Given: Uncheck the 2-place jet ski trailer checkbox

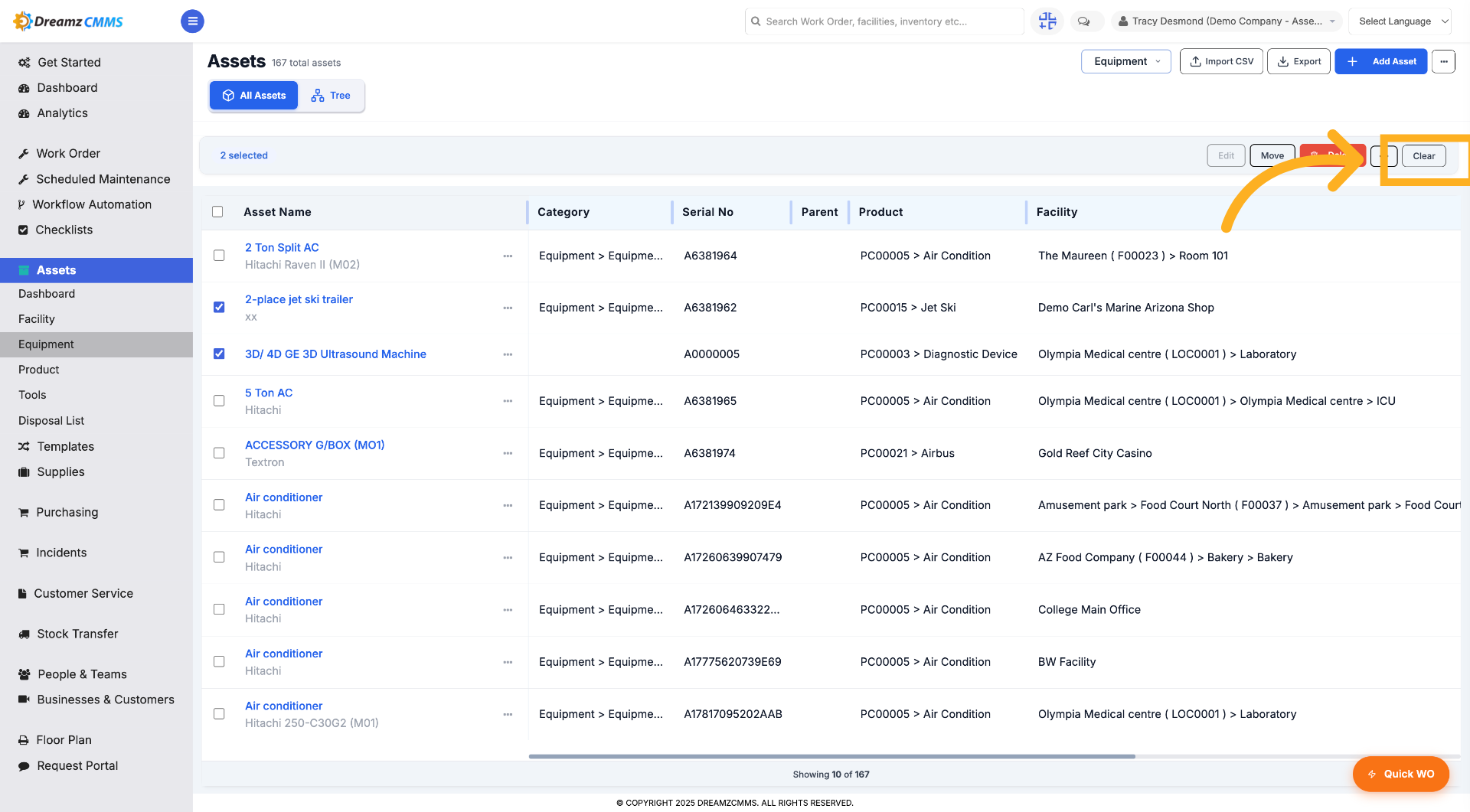Looking at the screenshot, I should click(219, 307).
